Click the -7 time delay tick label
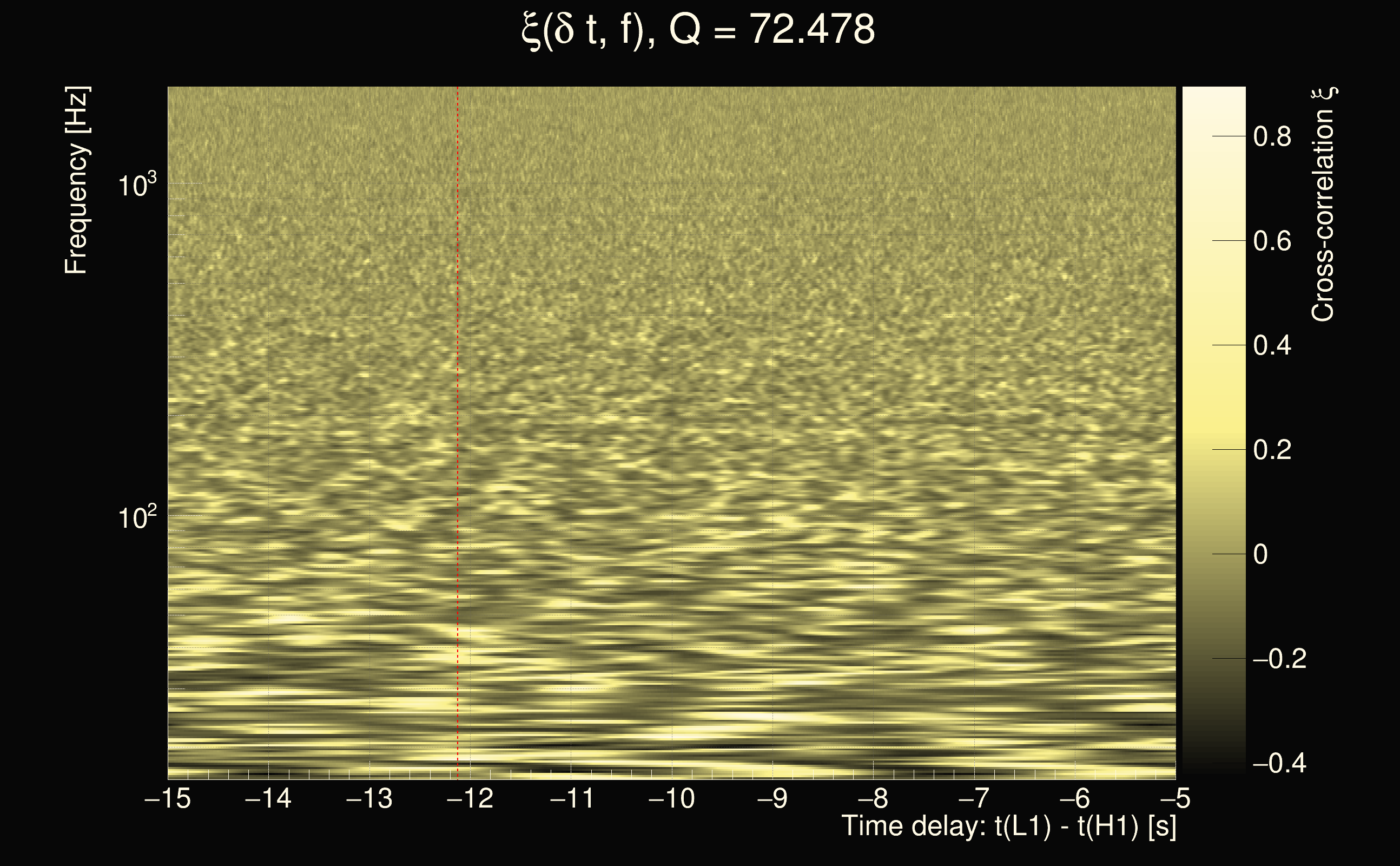The width and height of the screenshot is (1400, 866). tap(974, 798)
